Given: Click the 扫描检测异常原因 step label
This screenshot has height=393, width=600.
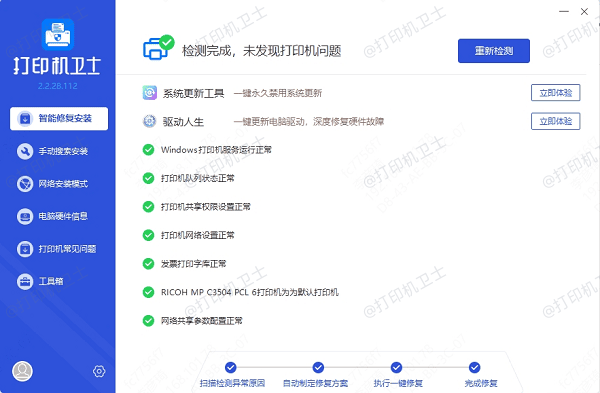Looking at the screenshot, I should coord(232,383).
